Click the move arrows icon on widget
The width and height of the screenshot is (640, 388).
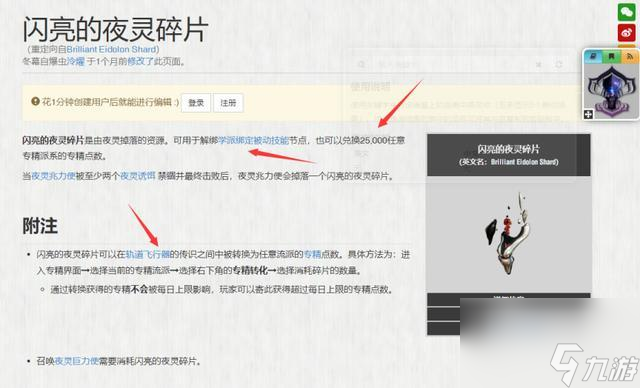(588, 114)
